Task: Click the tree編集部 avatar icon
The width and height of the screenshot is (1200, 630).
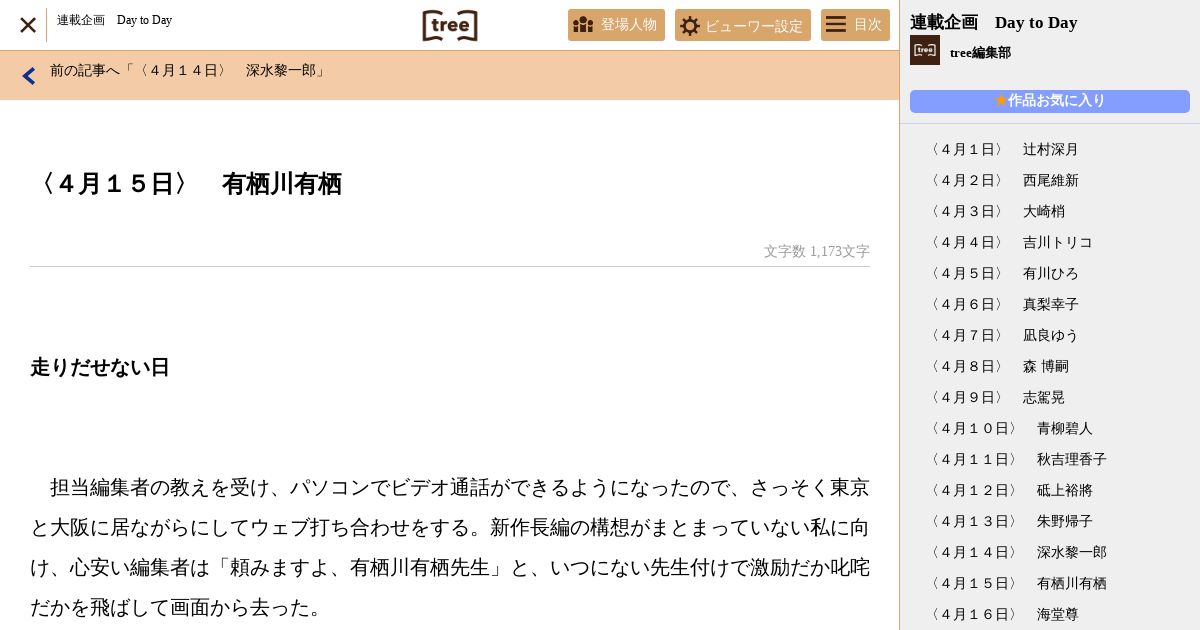Action: [925, 50]
